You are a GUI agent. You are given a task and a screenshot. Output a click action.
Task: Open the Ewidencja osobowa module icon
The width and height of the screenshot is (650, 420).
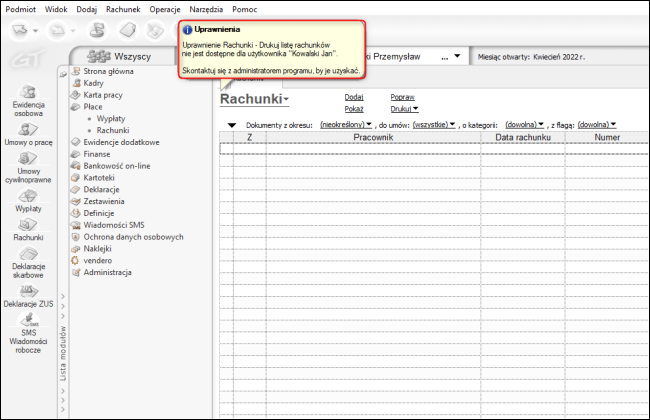28,92
